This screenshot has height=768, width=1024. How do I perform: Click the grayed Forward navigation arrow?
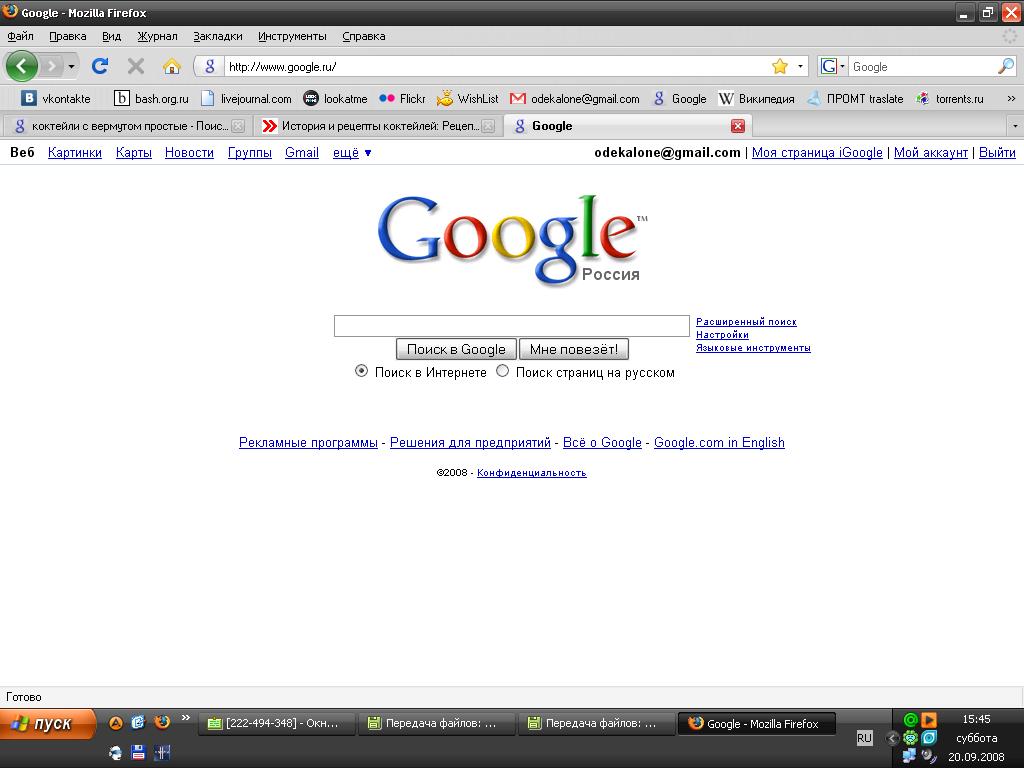(x=52, y=66)
